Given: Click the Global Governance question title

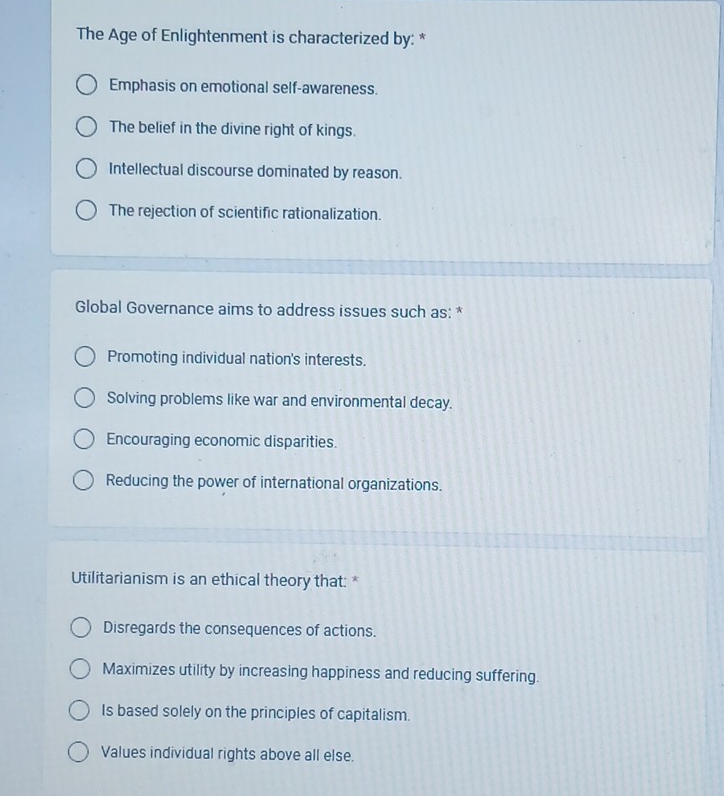Looking at the screenshot, I should click(269, 310).
